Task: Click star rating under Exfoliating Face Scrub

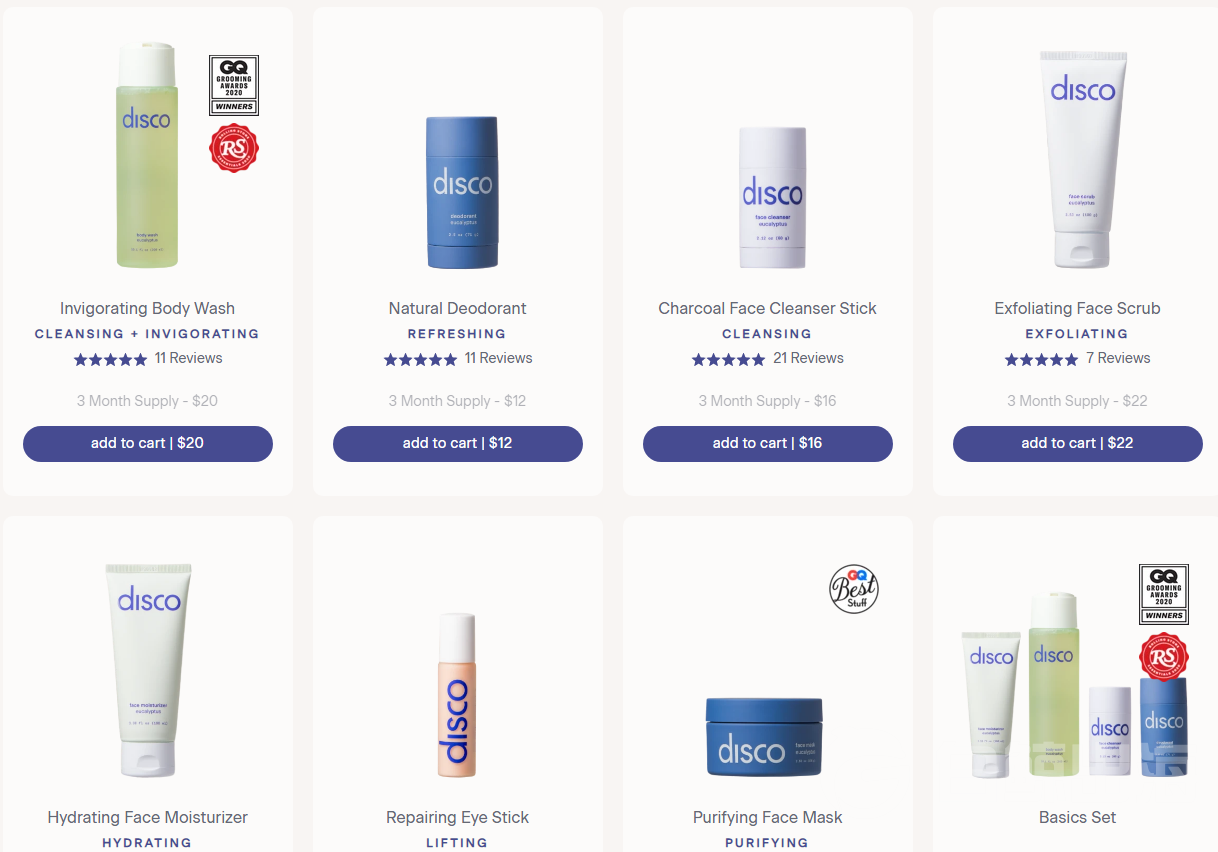Action: click(x=1041, y=359)
